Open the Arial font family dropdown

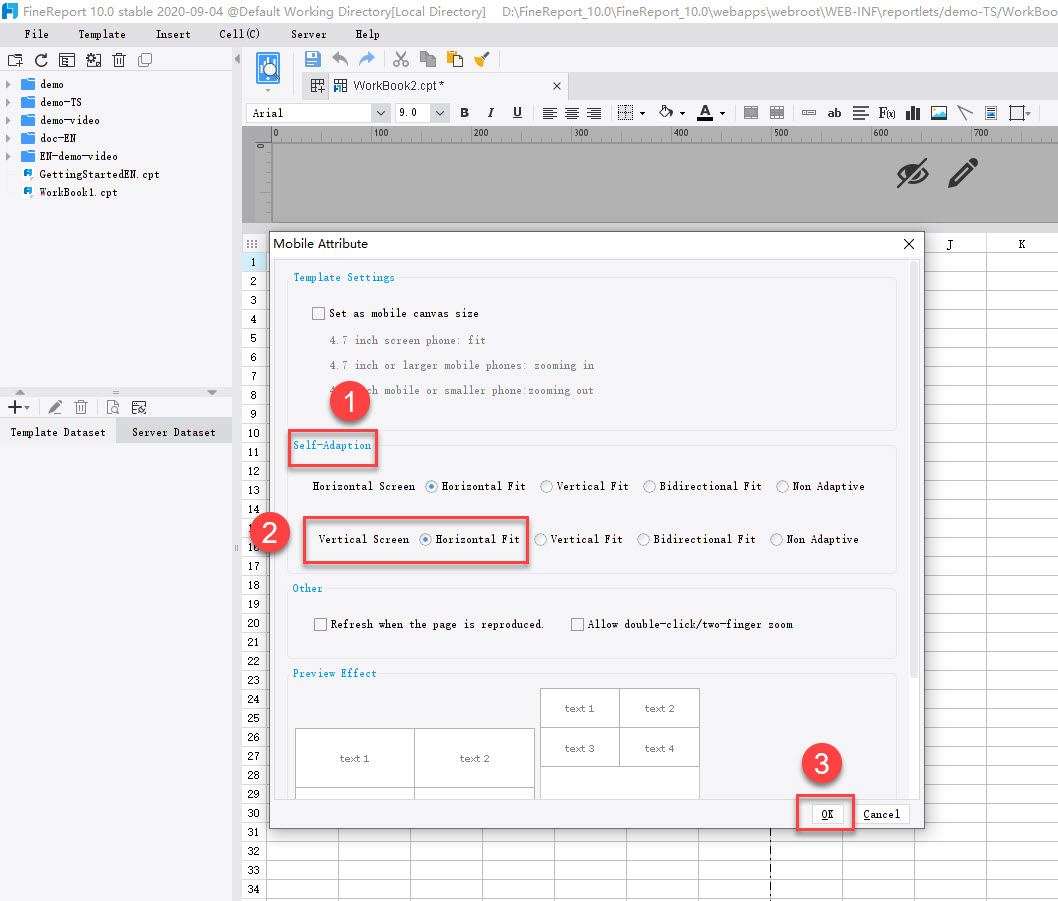point(380,112)
